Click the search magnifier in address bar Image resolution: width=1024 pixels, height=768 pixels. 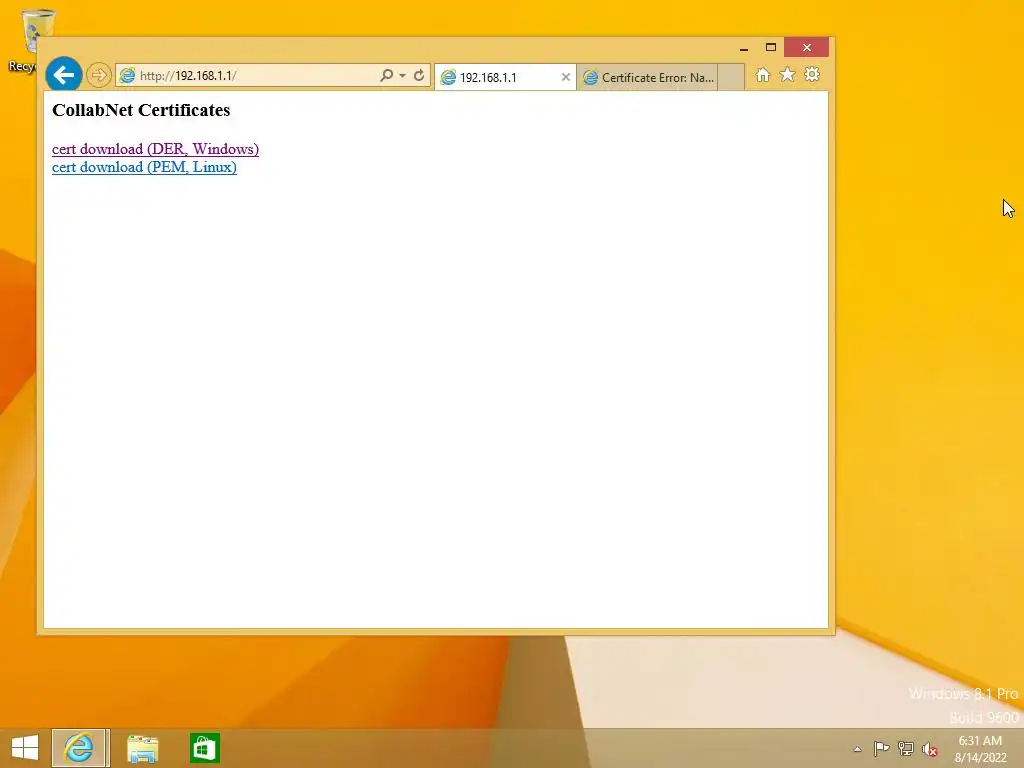(387, 75)
